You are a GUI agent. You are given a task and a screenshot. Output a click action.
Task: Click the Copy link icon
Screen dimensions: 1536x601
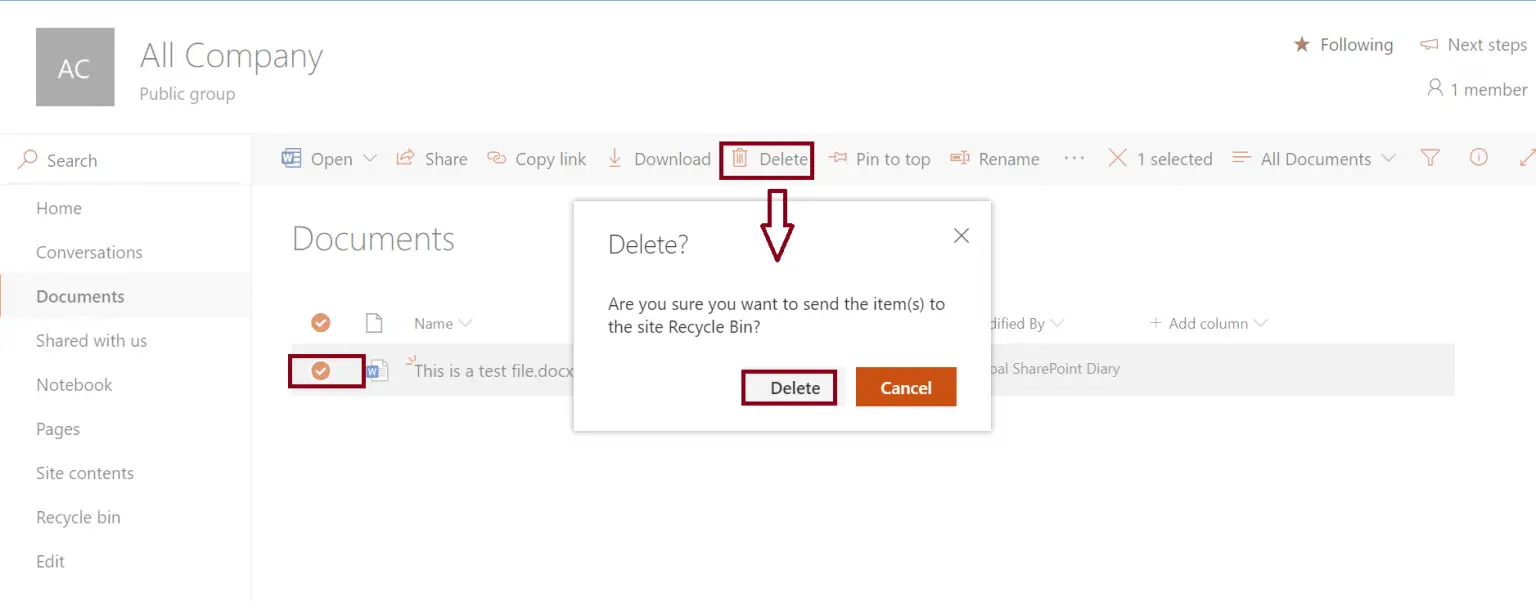[496, 158]
